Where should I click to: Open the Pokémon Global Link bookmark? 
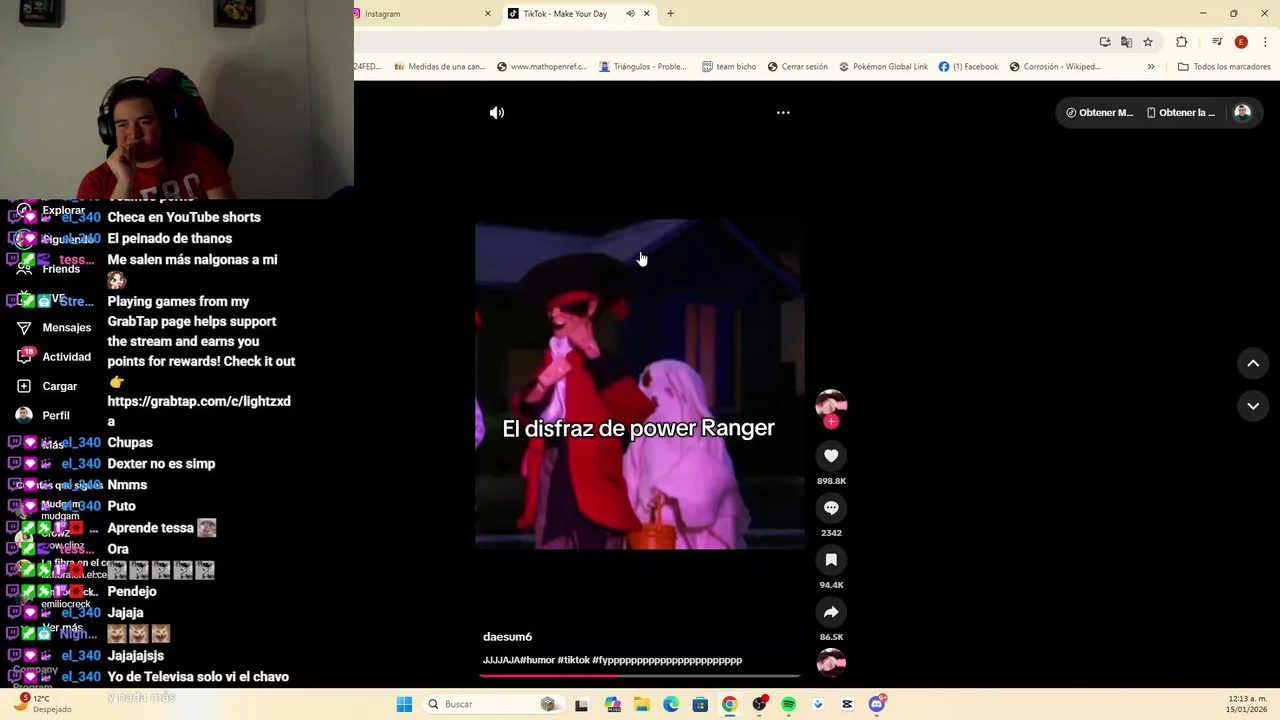(883, 67)
